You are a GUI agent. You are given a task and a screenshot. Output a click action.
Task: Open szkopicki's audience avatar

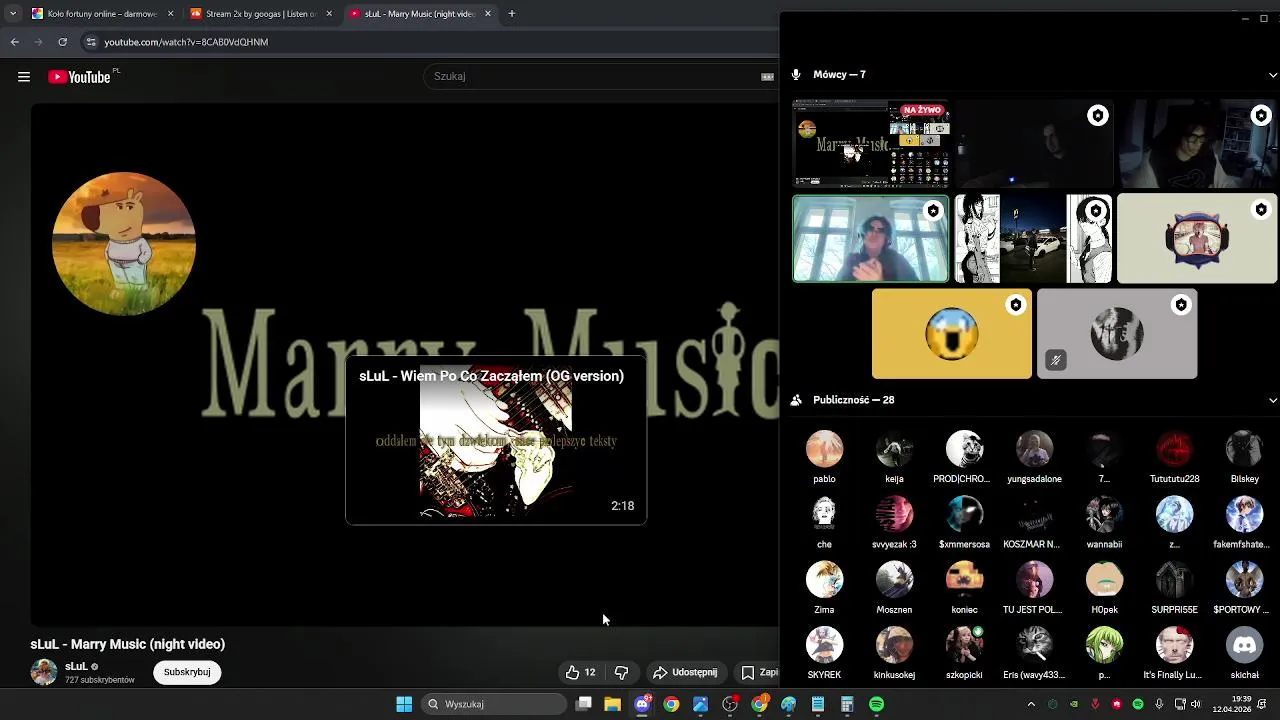tap(964, 646)
